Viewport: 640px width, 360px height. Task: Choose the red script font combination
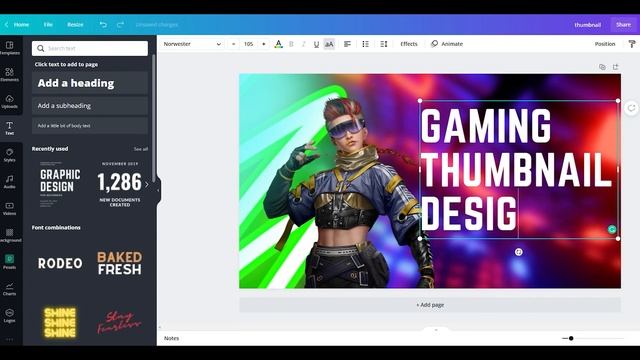[x=120, y=322]
